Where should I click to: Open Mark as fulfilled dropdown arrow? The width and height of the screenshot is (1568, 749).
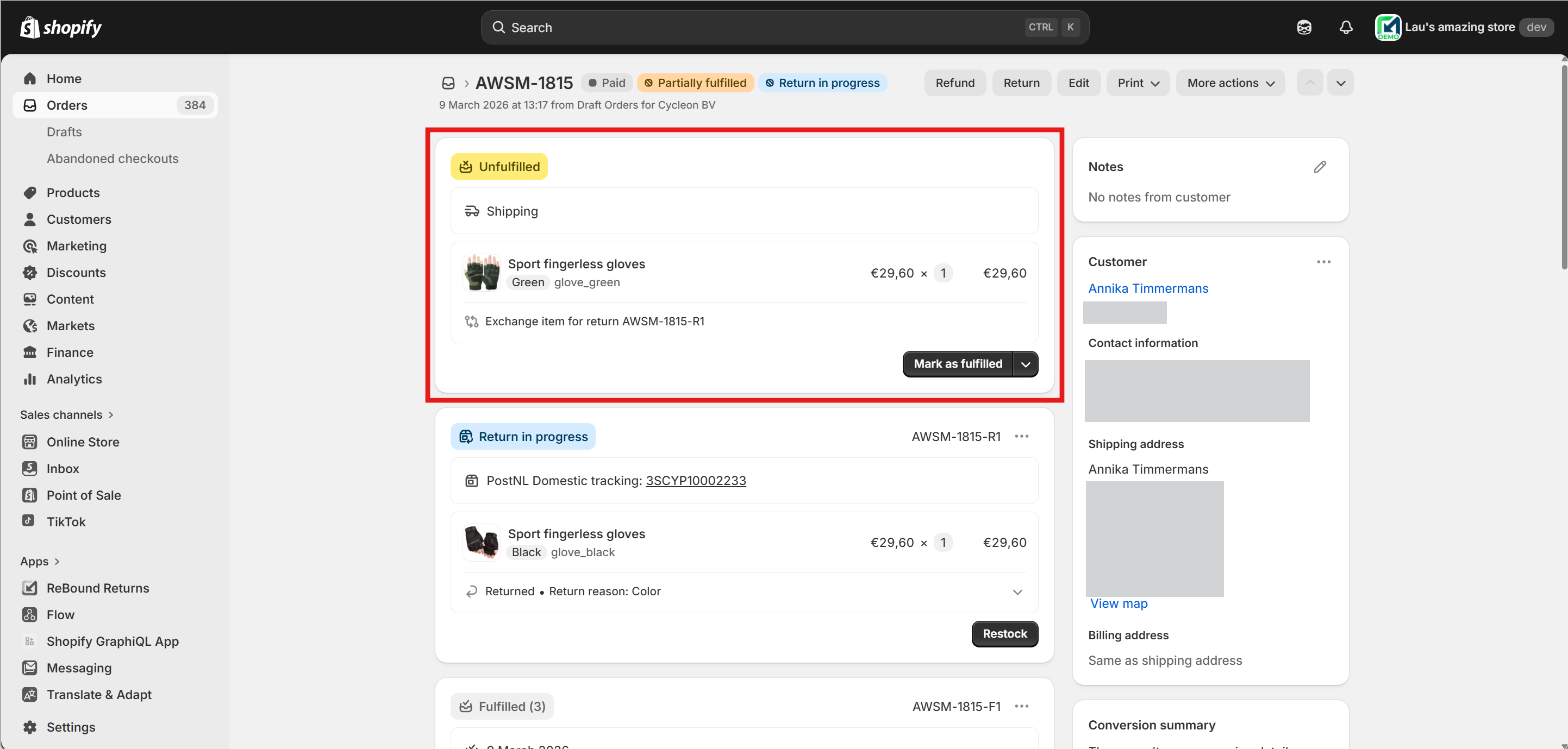(x=1026, y=364)
